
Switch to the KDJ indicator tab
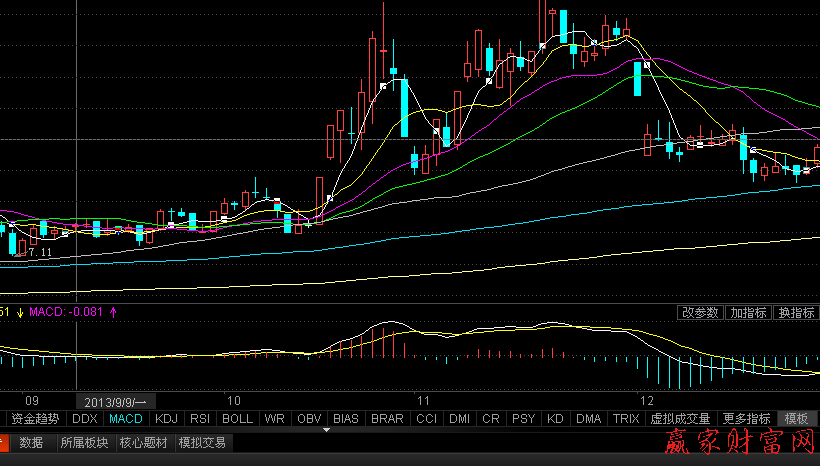pyautogui.click(x=166, y=419)
